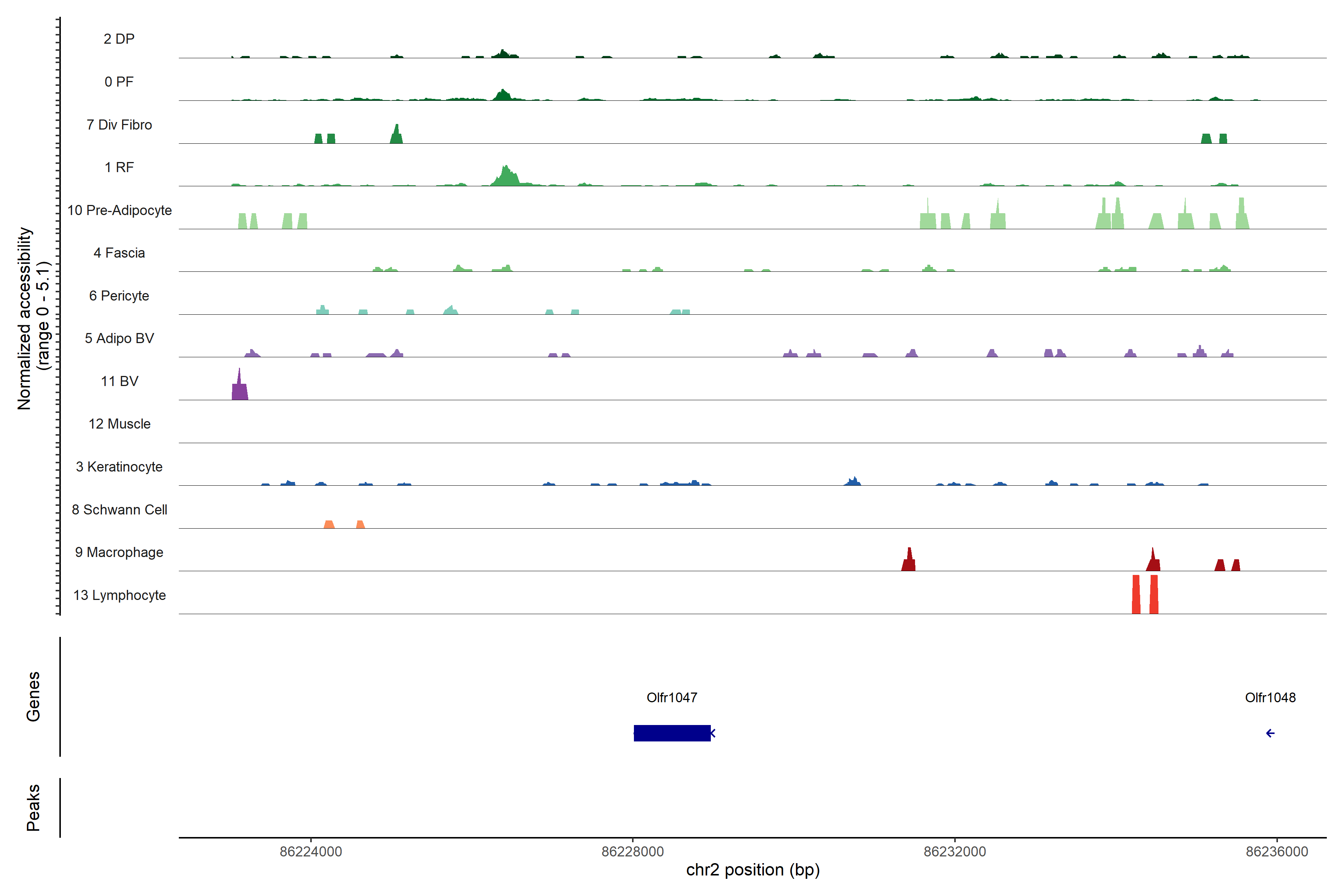Screen dimensions: 1344x896
Task: Click the Olfr1048 gene arrow
Action: tap(1270, 733)
